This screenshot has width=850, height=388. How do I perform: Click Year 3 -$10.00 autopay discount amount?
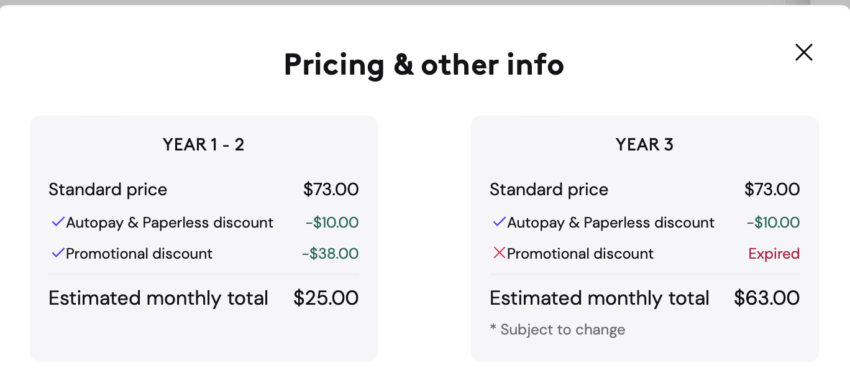tap(773, 223)
